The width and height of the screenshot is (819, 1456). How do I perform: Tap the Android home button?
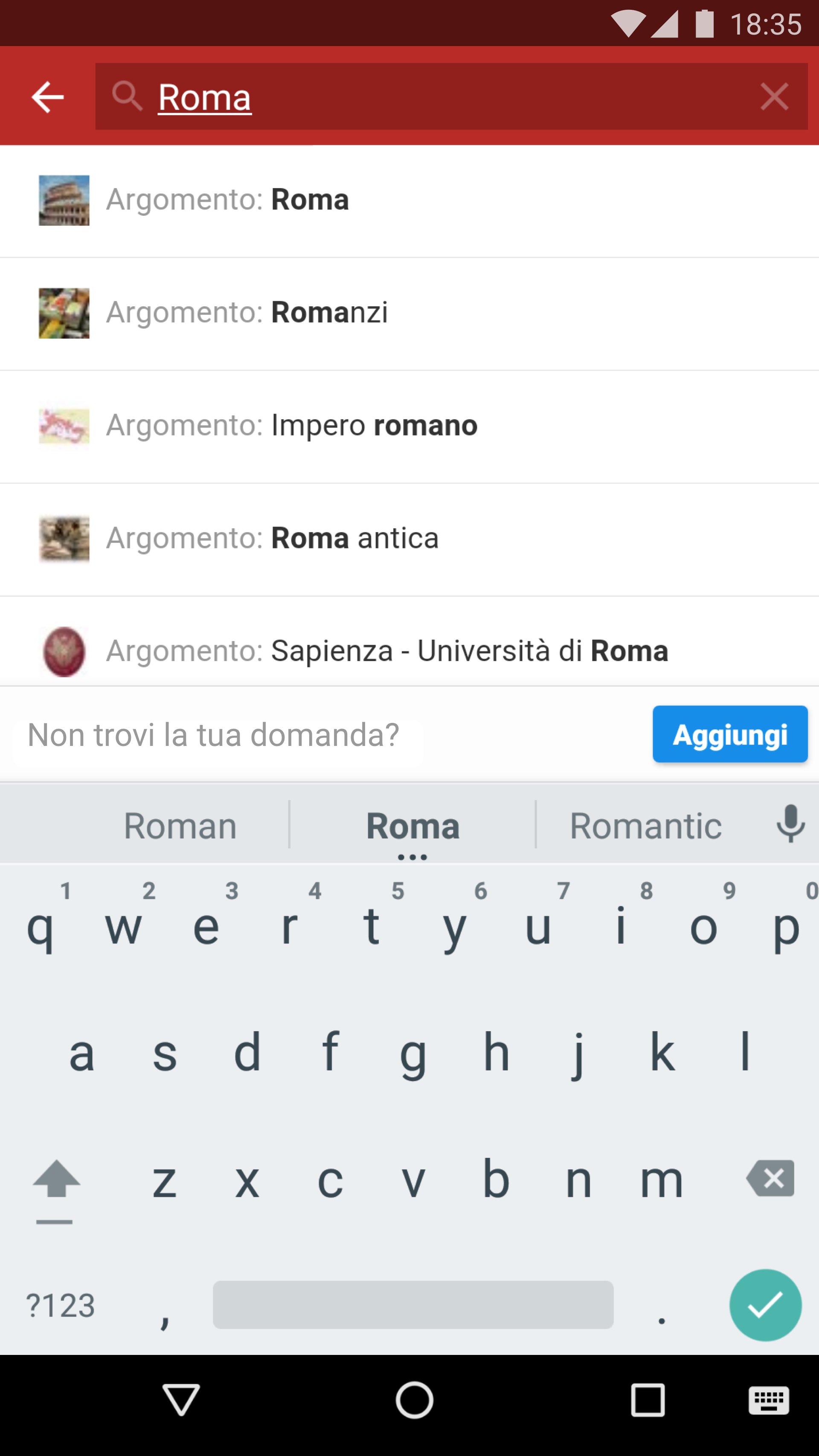414,1400
